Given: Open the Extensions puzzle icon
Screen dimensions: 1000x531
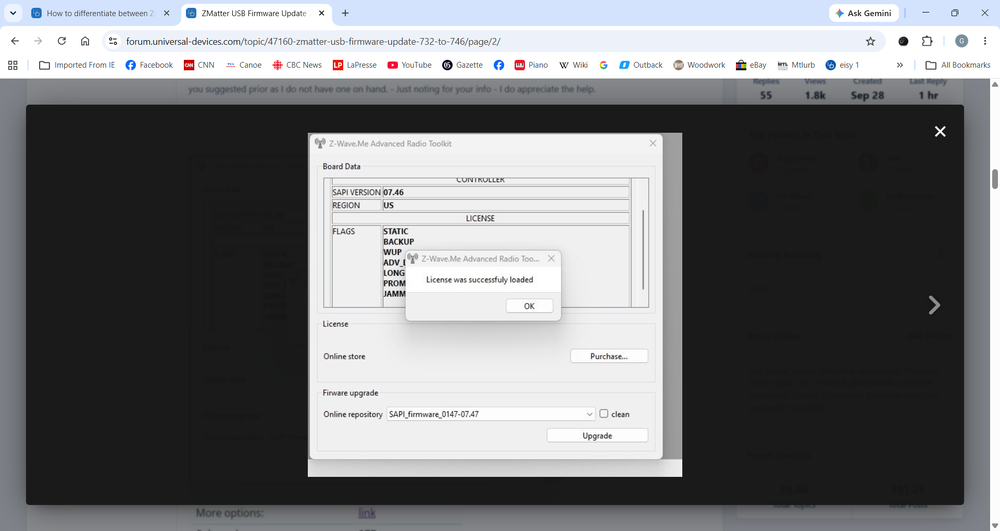Looking at the screenshot, I should 927,41.
